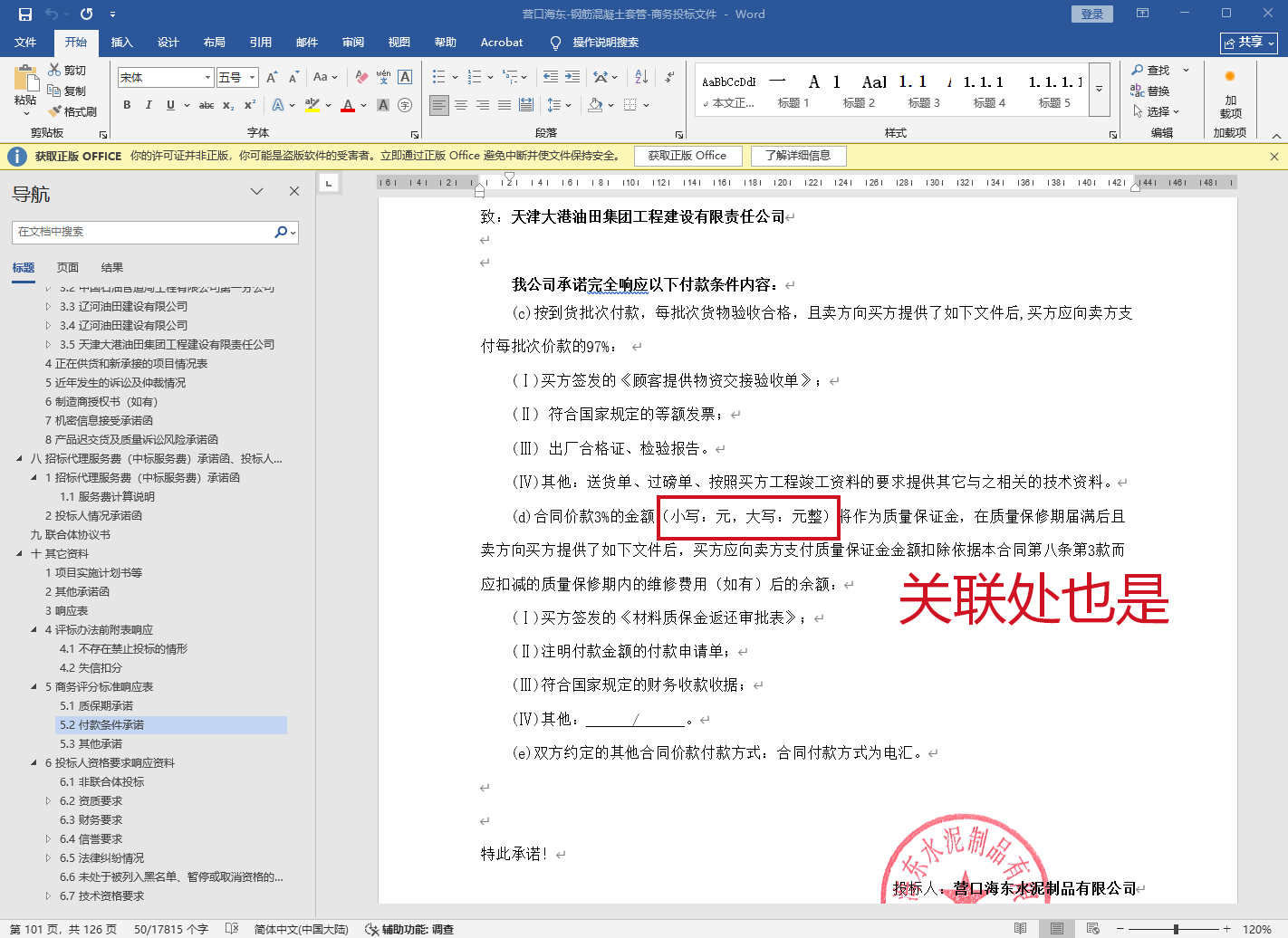Center align the paragraph

(x=461, y=105)
